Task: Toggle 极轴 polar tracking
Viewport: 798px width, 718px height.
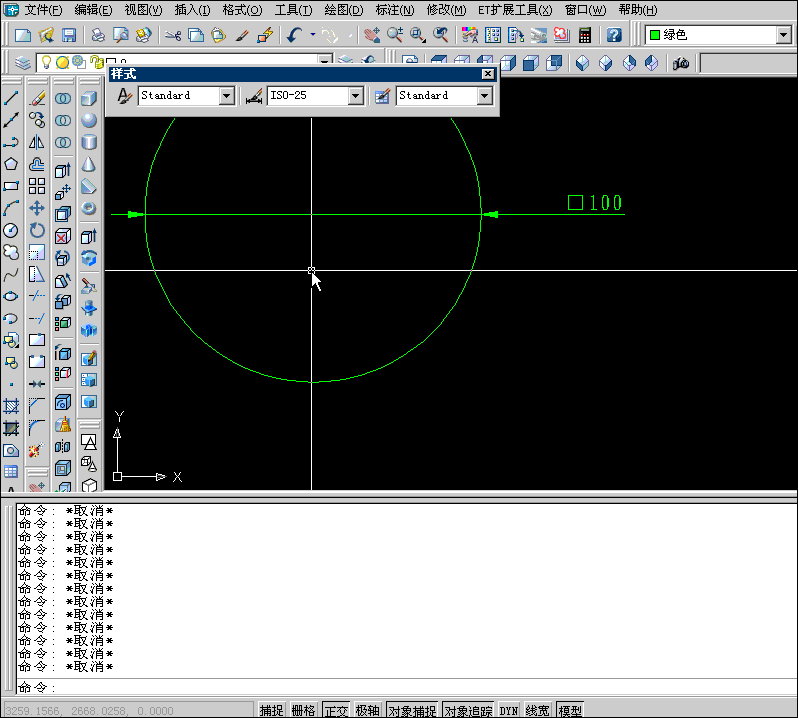Action: pyautogui.click(x=367, y=710)
